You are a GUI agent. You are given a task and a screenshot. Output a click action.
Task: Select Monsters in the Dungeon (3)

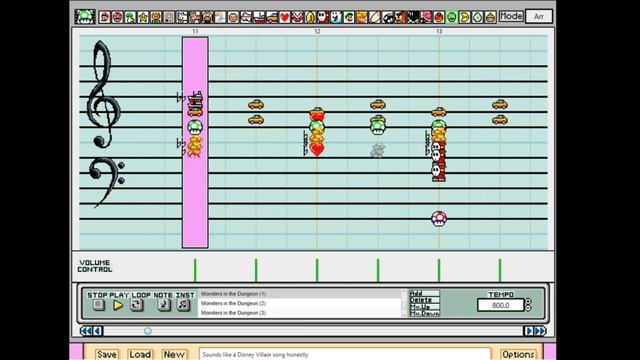tap(300, 313)
